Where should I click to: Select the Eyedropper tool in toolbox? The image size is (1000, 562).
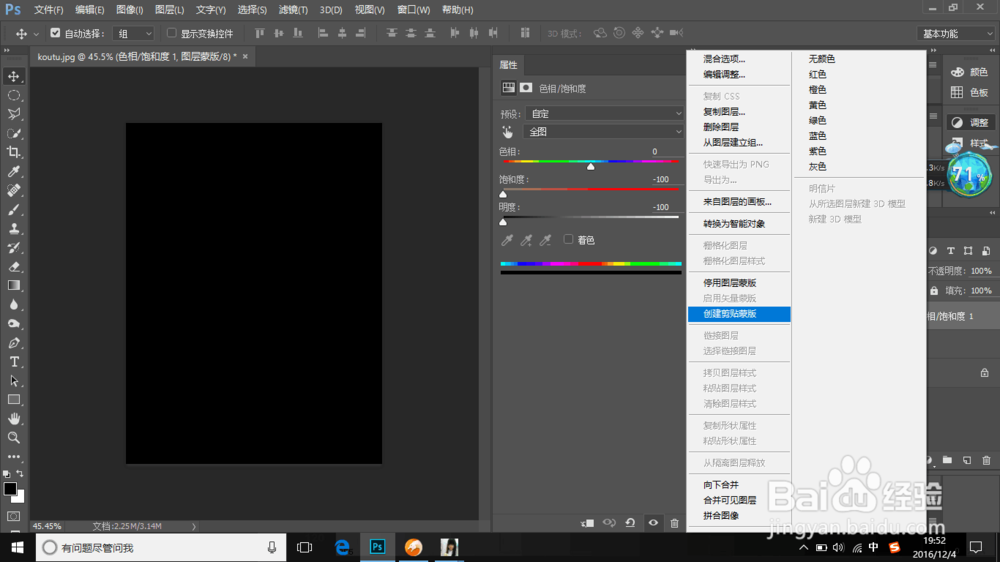[13, 172]
